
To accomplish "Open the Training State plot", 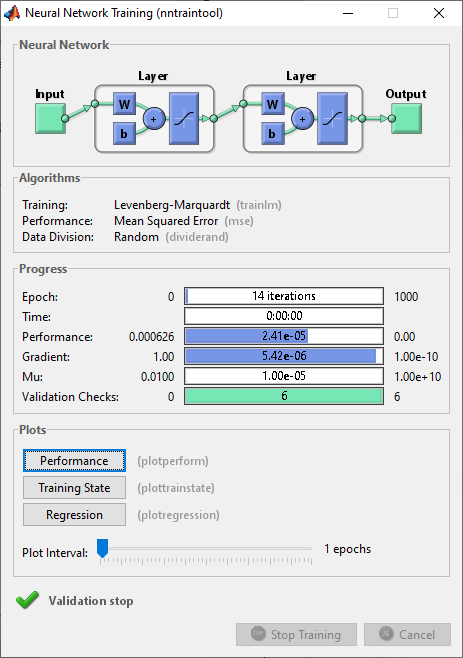I will point(74,488).
